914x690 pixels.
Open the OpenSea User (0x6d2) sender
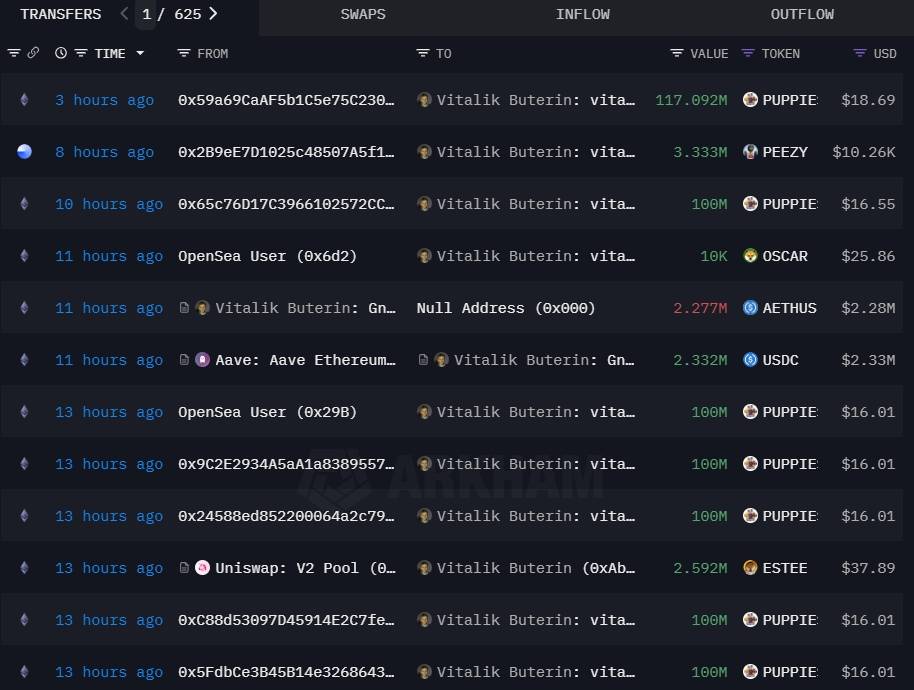pos(268,256)
